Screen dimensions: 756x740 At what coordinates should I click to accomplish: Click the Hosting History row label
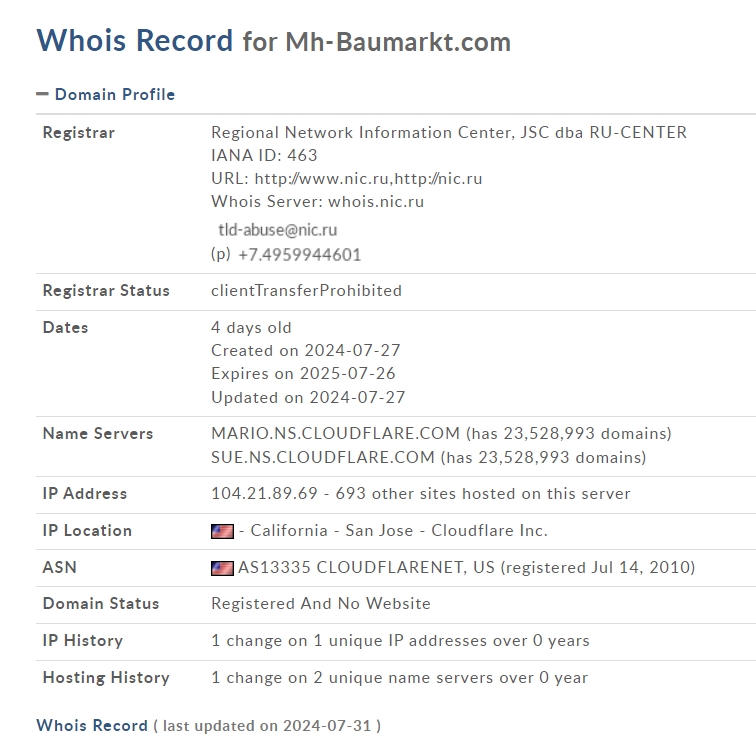tap(106, 677)
